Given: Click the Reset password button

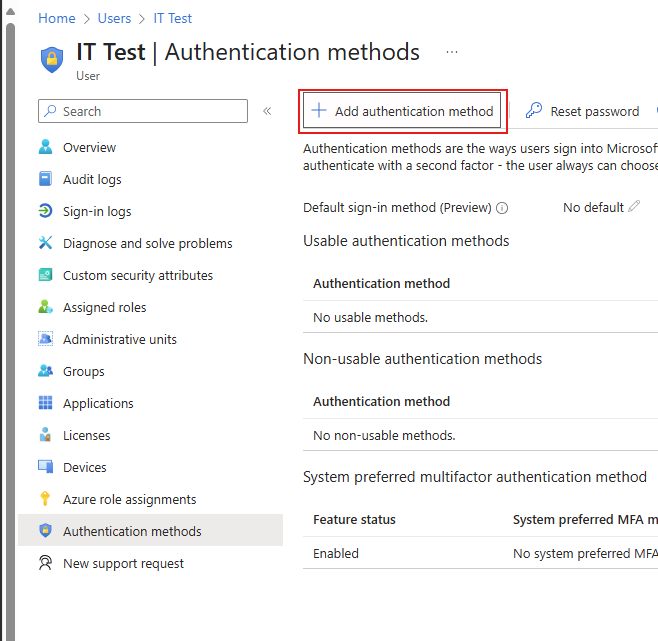Looking at the screenshot, I should (x=583, y=111).
